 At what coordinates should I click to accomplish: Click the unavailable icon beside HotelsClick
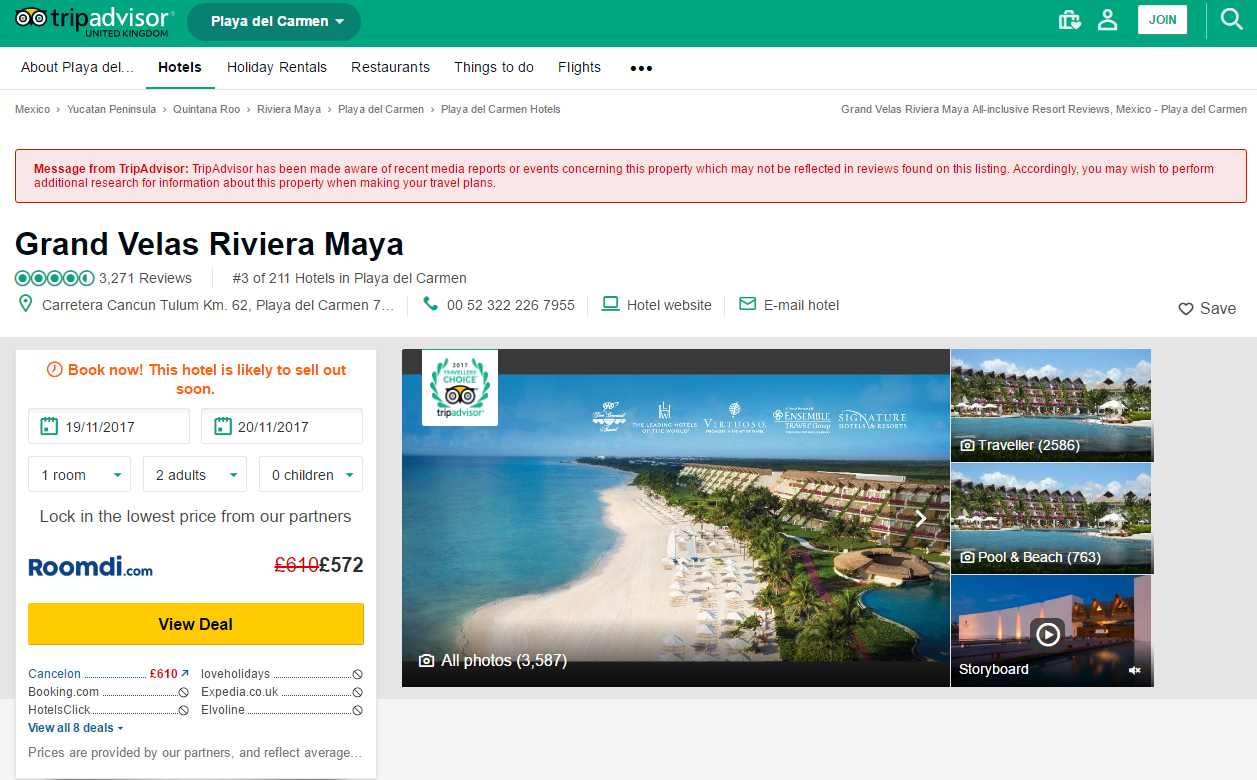pyautogui.click(x=184, y=710)
